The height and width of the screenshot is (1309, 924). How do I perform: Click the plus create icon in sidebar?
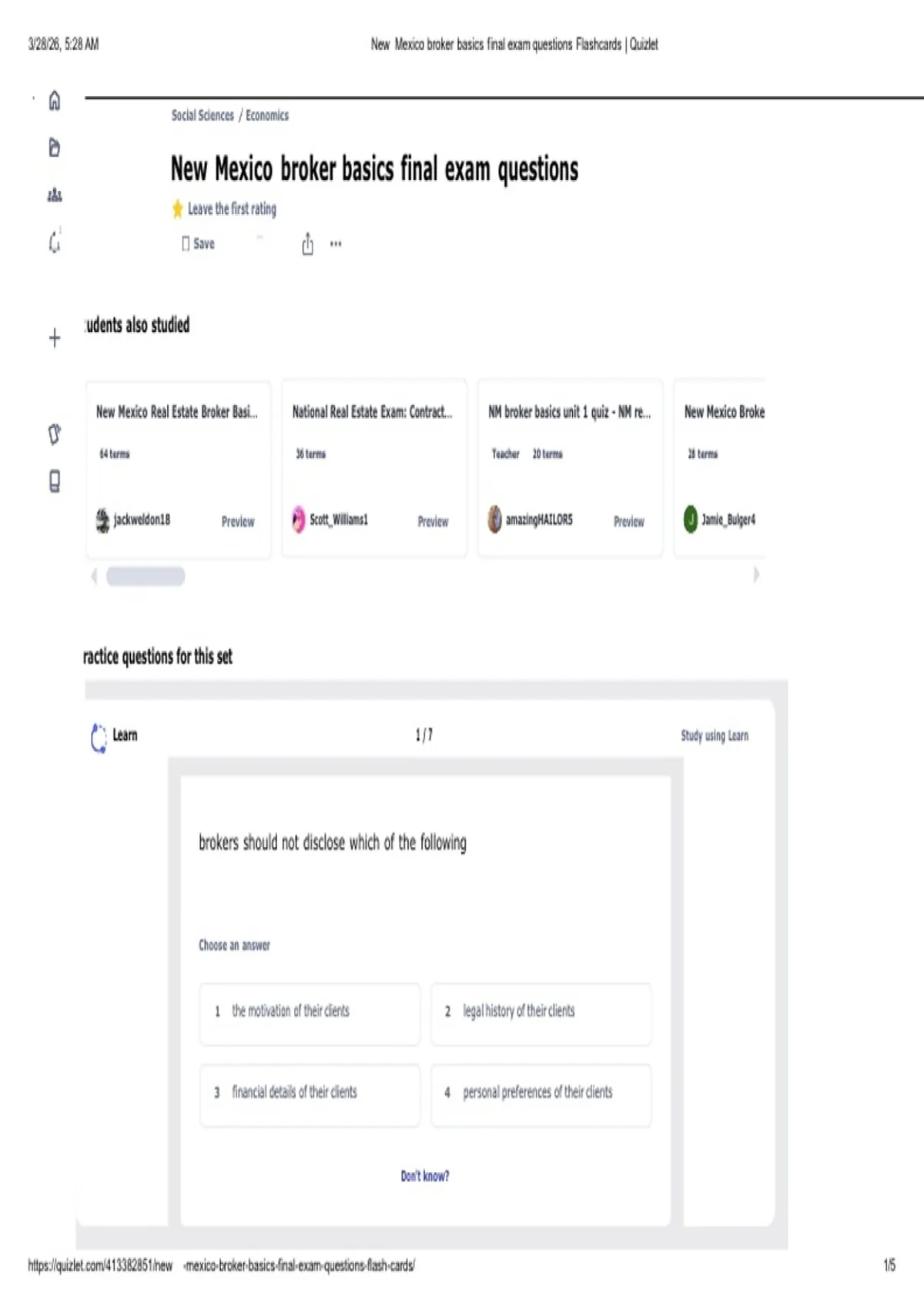[x=55, y=338]
